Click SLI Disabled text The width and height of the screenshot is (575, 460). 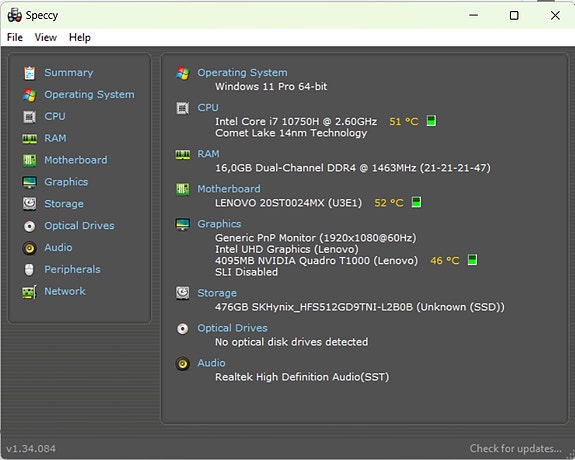[246, 272]
